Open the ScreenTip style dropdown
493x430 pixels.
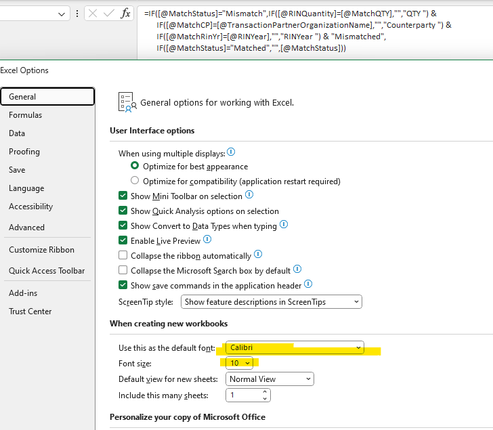pos(271,302)
